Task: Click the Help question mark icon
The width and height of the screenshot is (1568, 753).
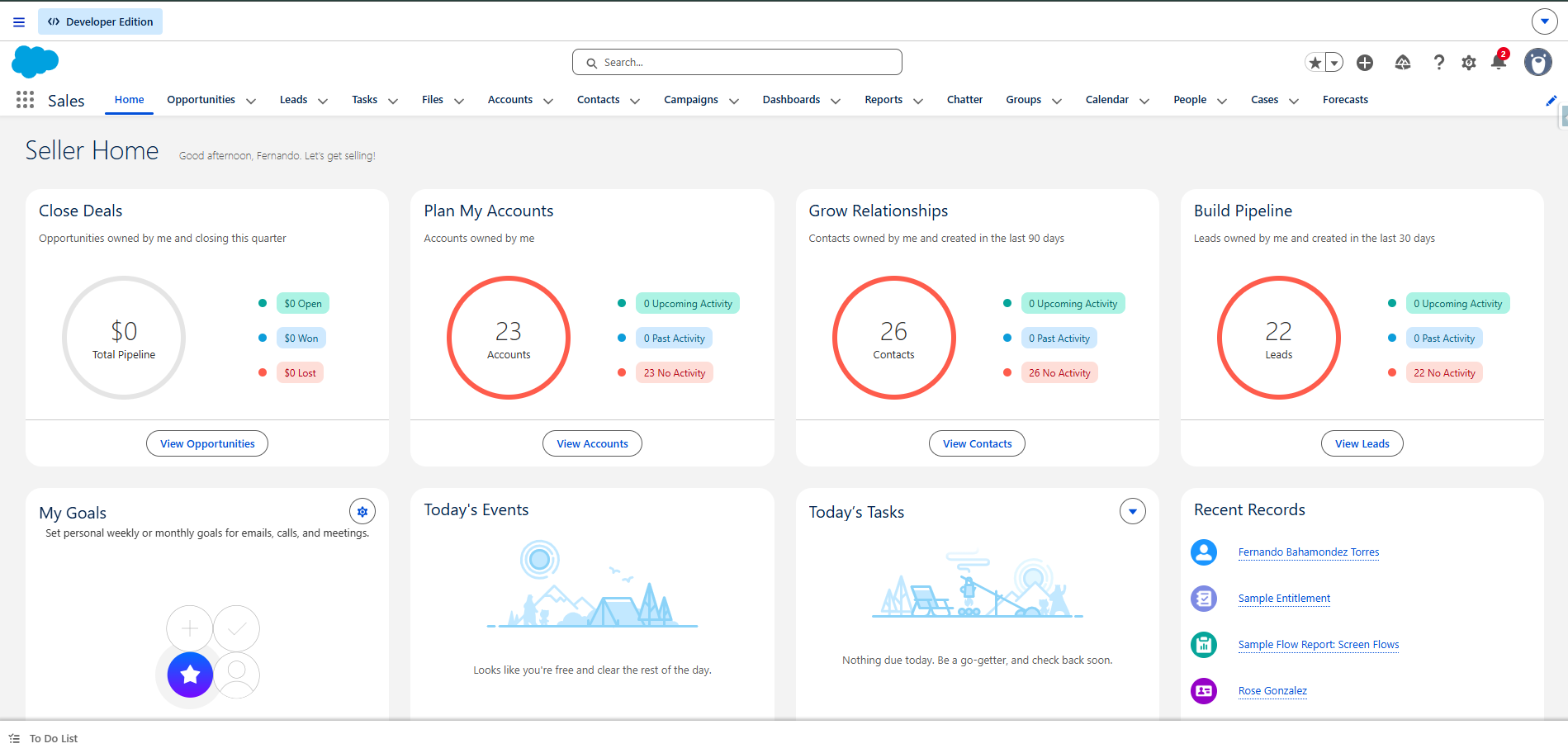Action: [1438, 63]
